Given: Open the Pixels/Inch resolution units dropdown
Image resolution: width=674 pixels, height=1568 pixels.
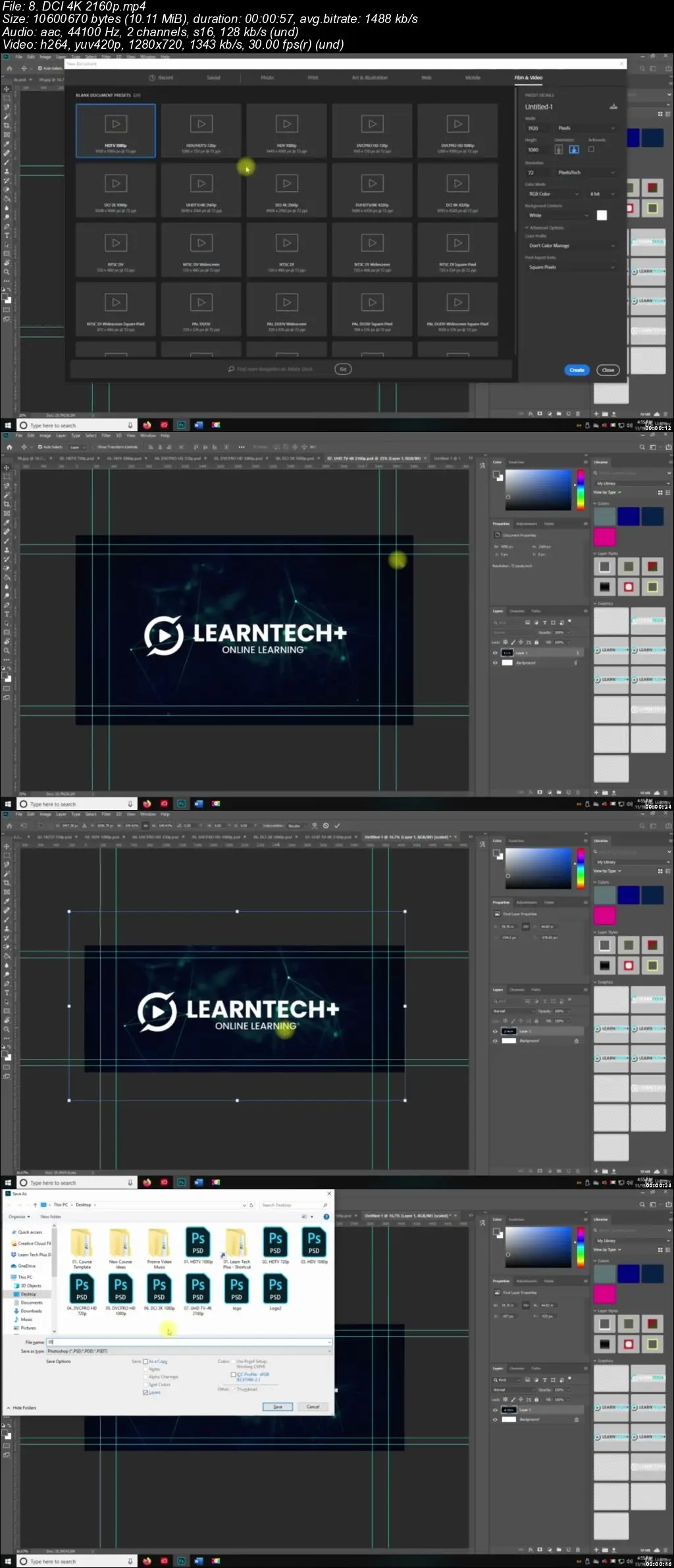Looking at the screenshot, I should click(586, 173).
